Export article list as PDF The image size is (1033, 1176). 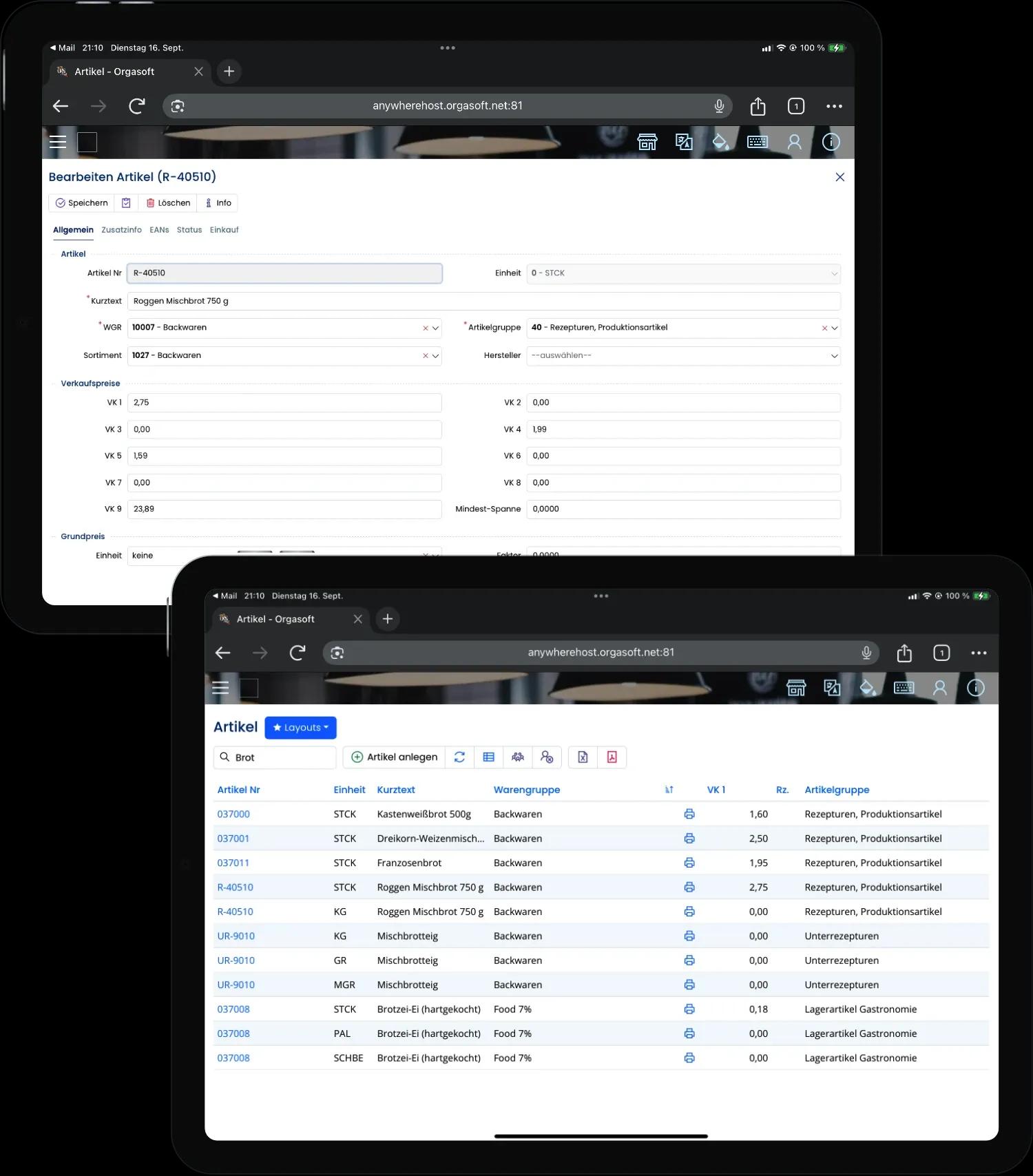(612, 757)
